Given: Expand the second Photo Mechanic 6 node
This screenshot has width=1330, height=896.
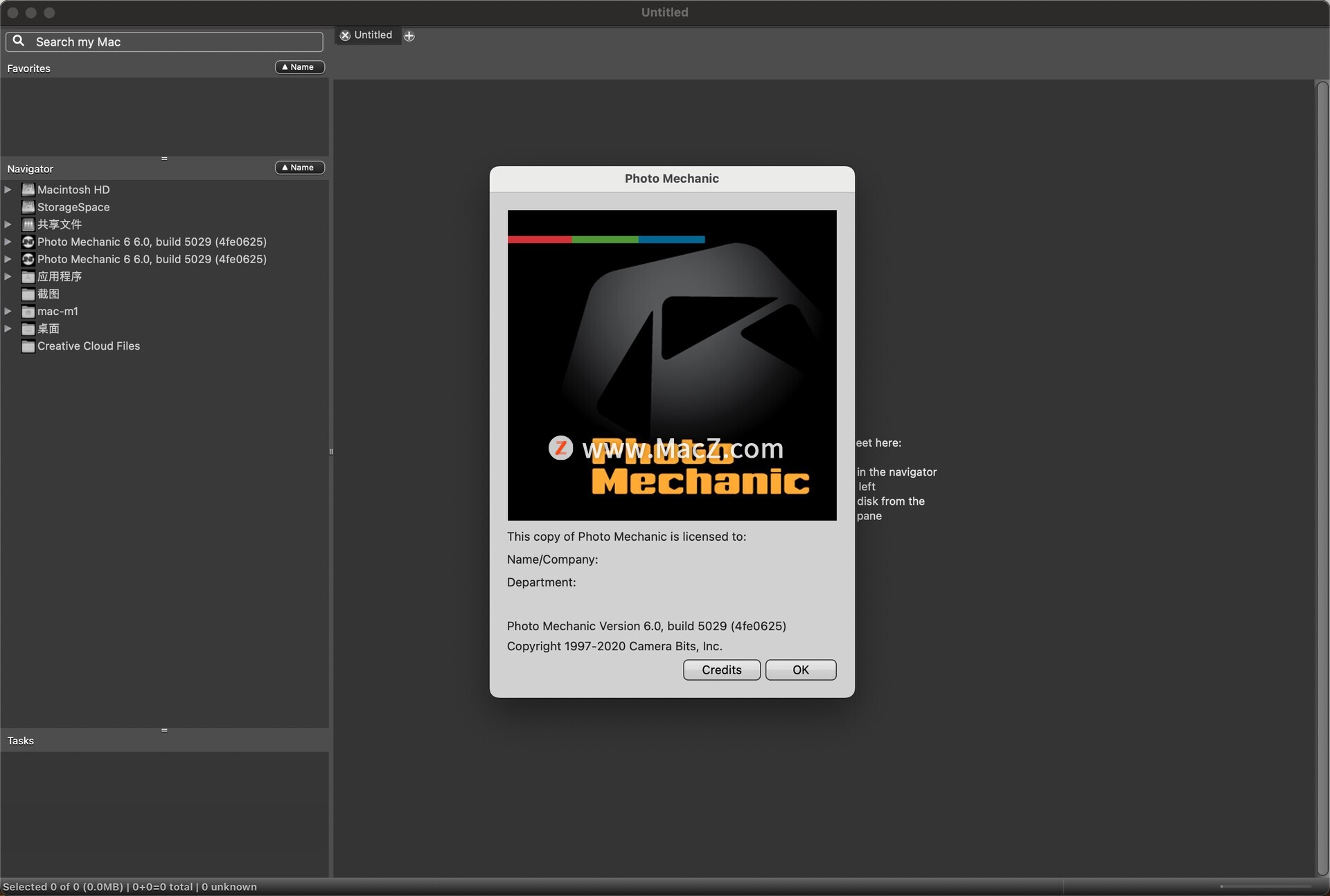Looking at the screenshot, I should [8, 259].
